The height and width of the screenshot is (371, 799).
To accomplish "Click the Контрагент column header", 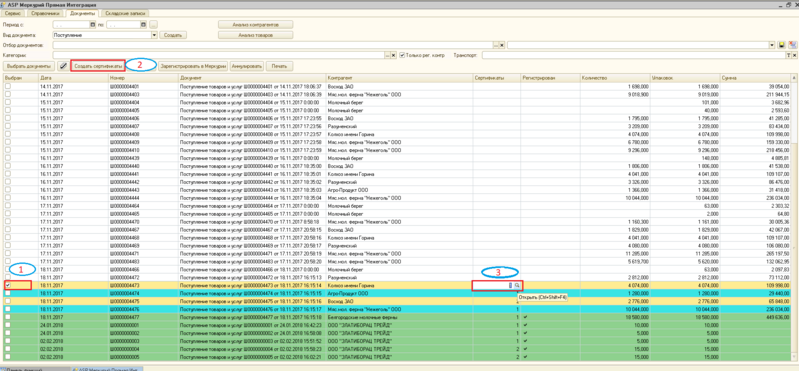I will tap(399, 78).
